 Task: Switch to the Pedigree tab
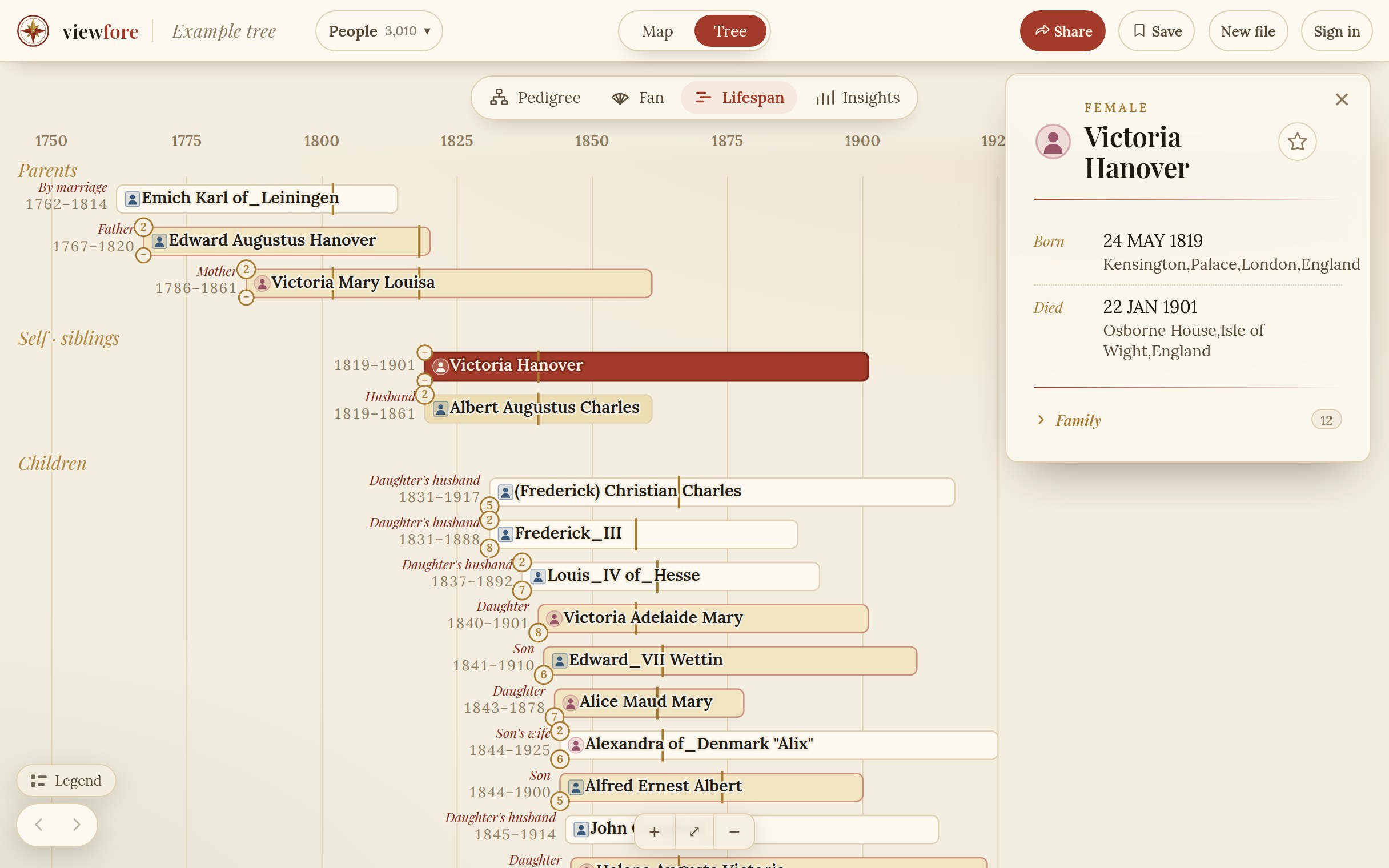(x=536, y=98)
